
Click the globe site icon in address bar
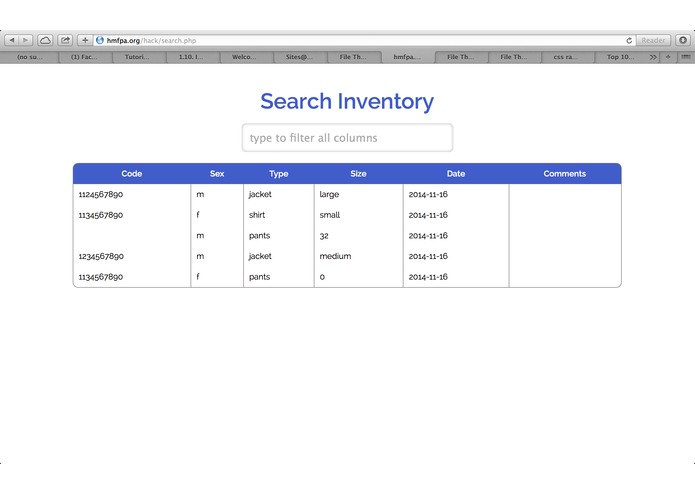click(x=100, y=40)
